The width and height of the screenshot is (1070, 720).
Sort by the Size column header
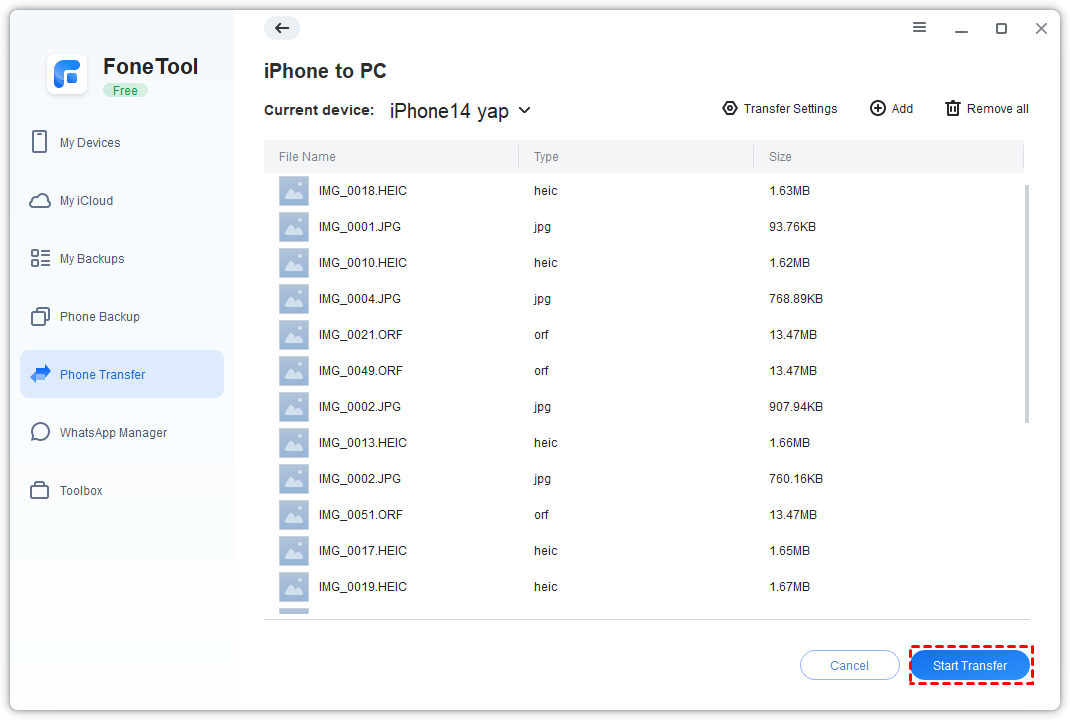[781, 157]
